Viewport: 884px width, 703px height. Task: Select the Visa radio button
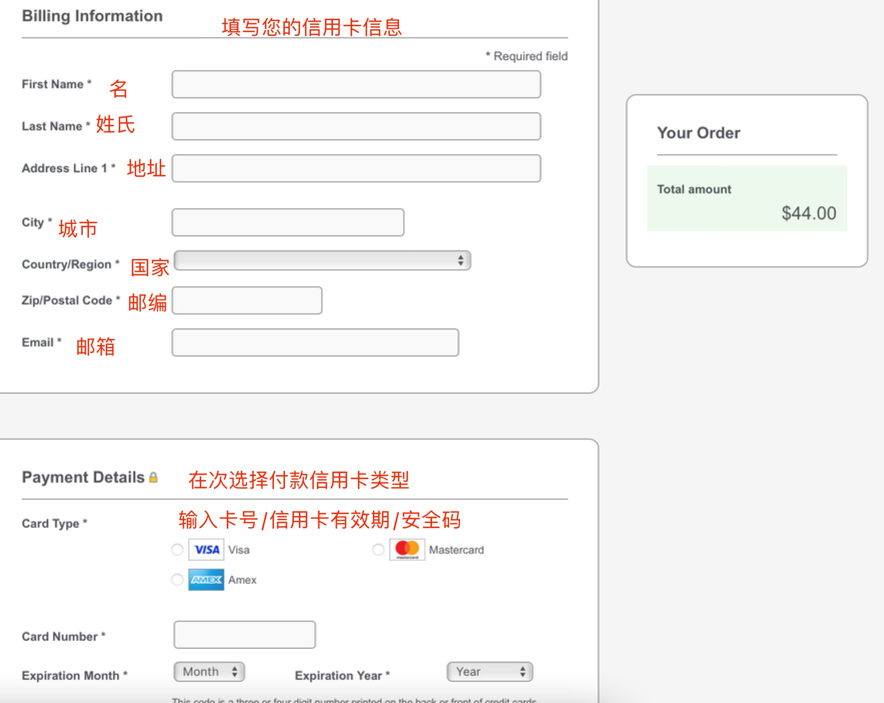[x=177, y=550]
